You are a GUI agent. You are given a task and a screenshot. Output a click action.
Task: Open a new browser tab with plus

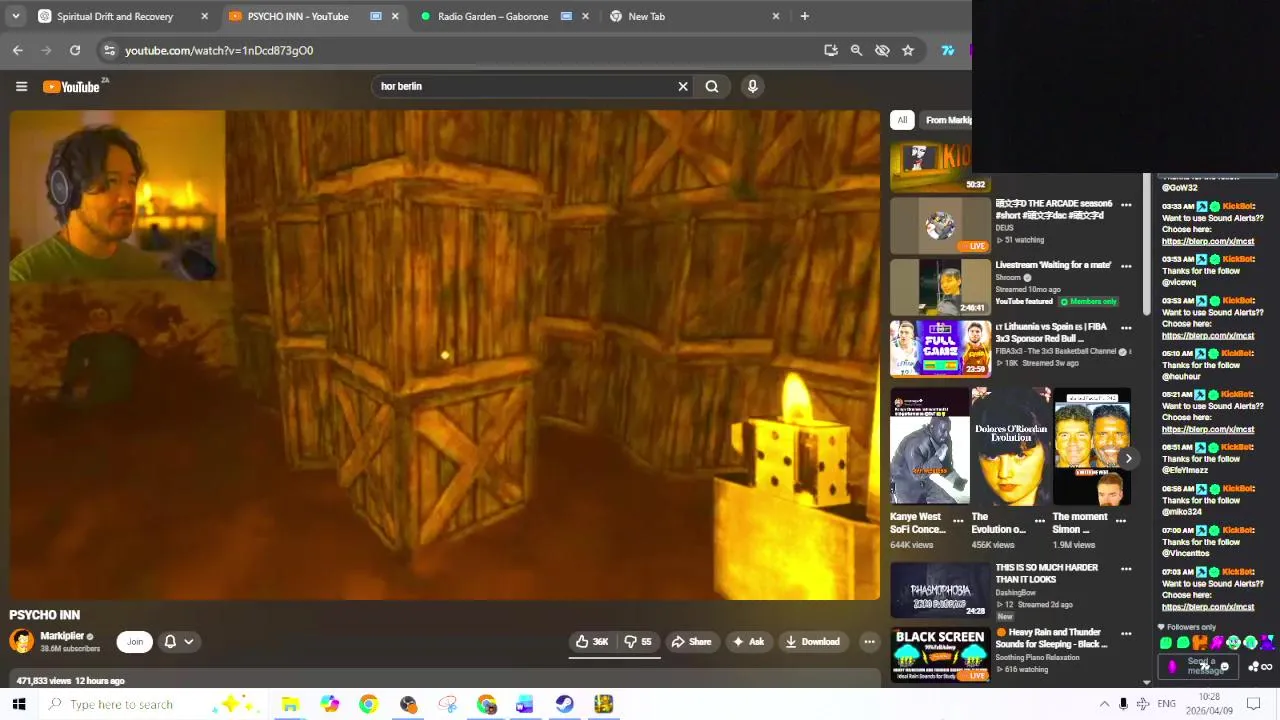coord(804,16)
